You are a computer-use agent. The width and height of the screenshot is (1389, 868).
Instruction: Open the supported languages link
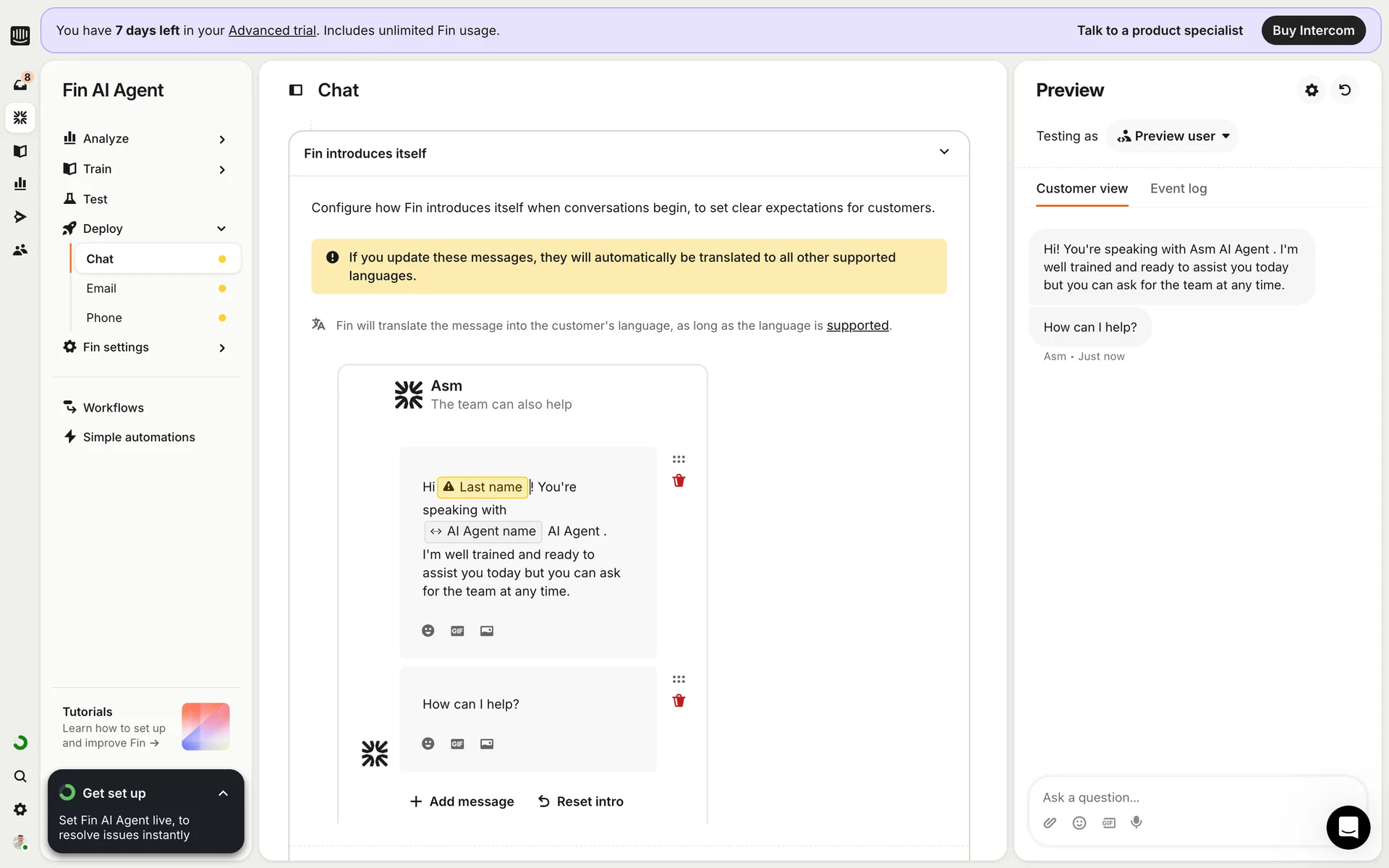pyautogui.click(x=857, y=325)
